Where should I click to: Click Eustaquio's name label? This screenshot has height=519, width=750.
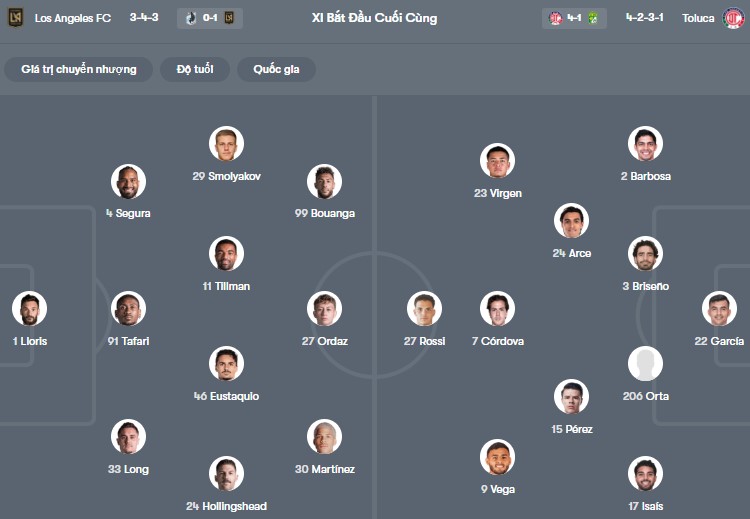click(227, 397)
